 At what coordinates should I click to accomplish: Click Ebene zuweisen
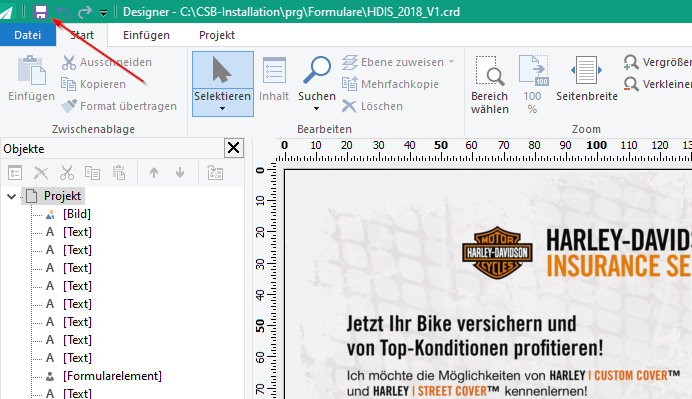(x=393, y=62)
